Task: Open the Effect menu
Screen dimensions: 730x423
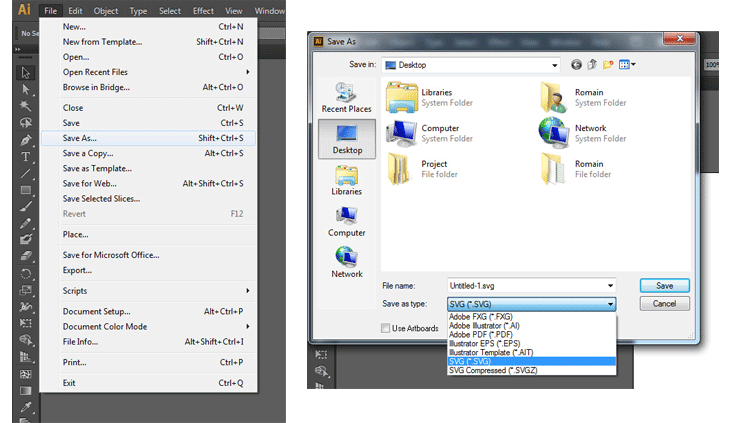Action: [x=203, y=11]
